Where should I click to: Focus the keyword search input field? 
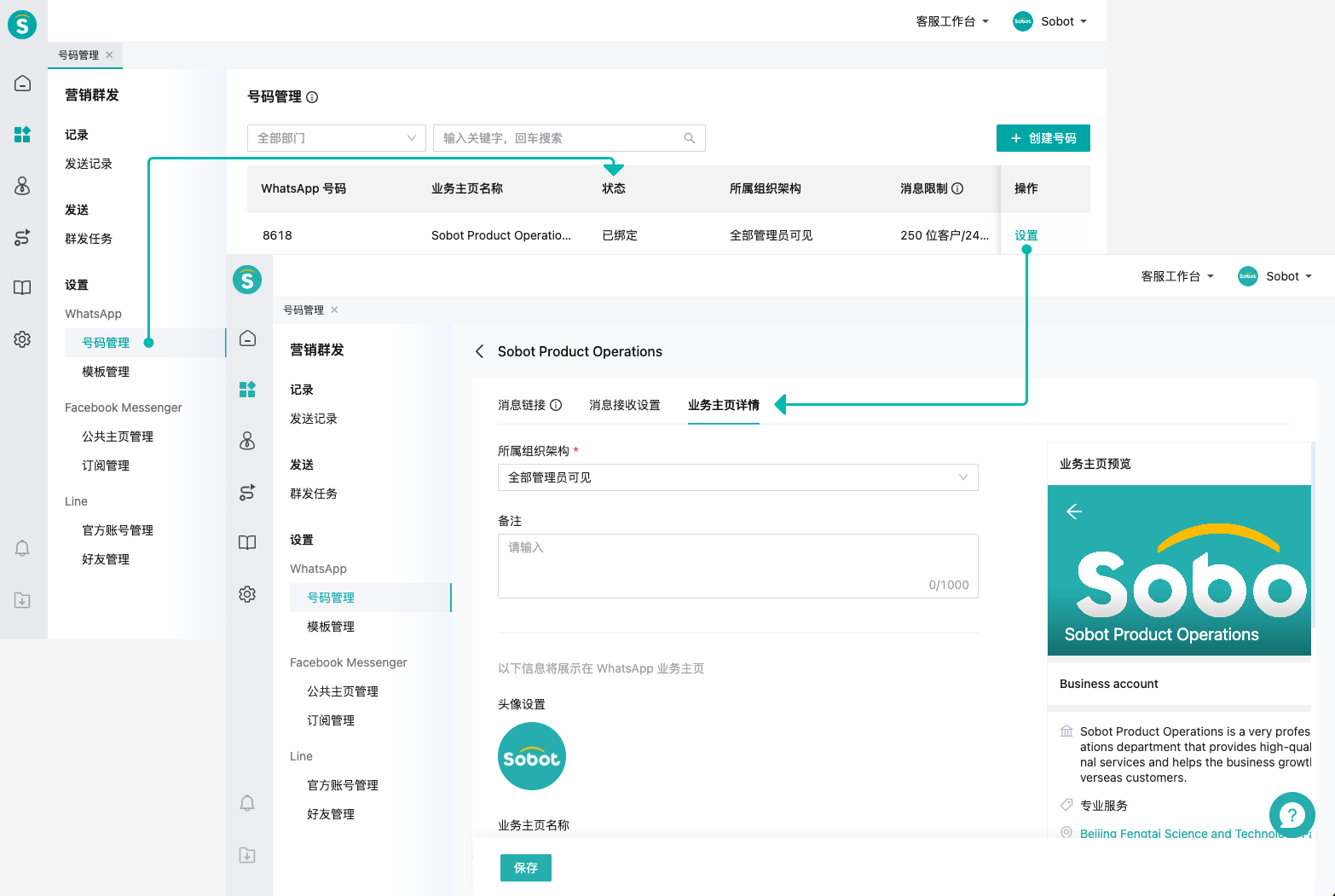click(569, 138)
